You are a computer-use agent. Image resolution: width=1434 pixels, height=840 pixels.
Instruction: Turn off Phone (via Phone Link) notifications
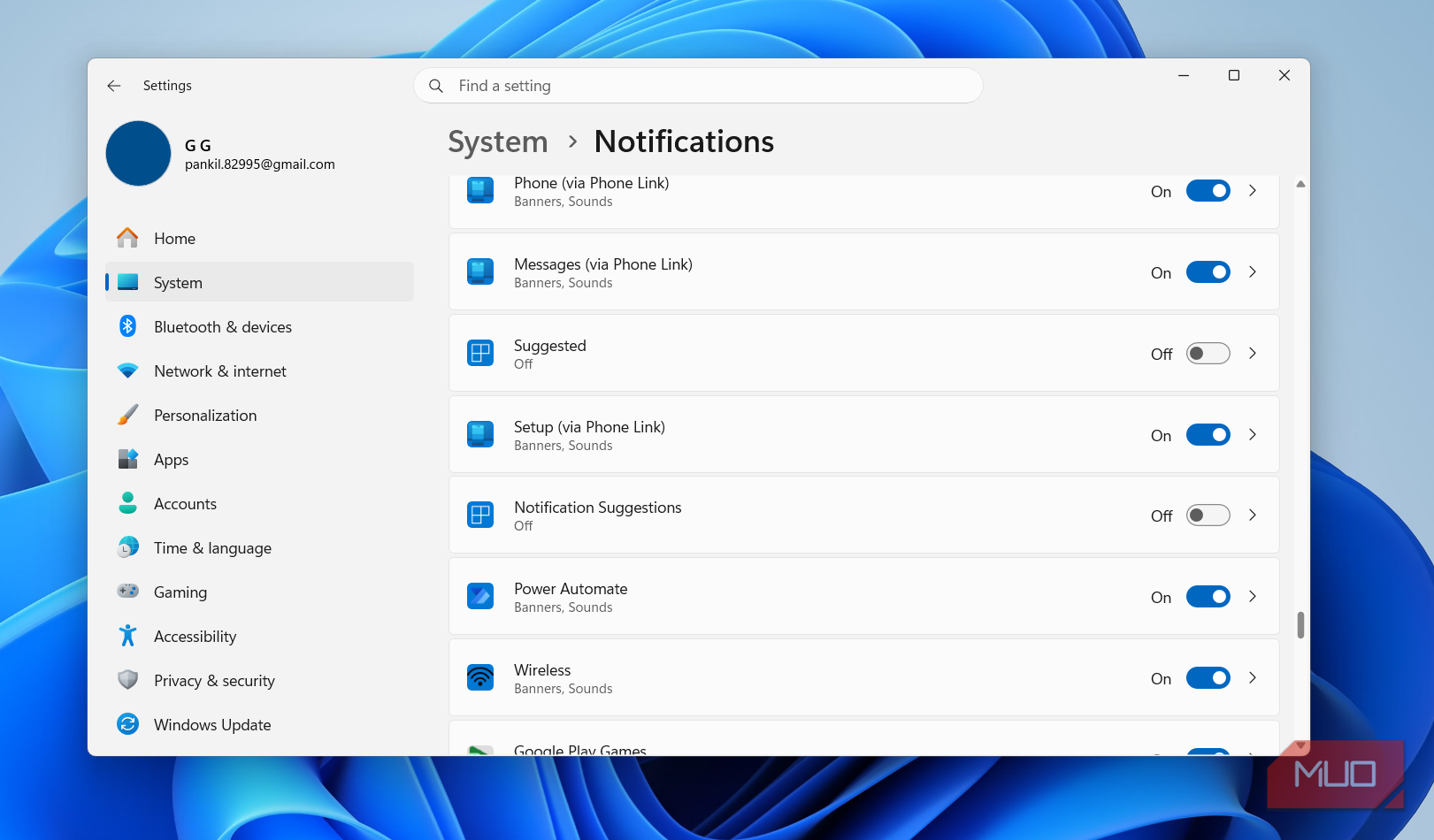coord(1208,191)
